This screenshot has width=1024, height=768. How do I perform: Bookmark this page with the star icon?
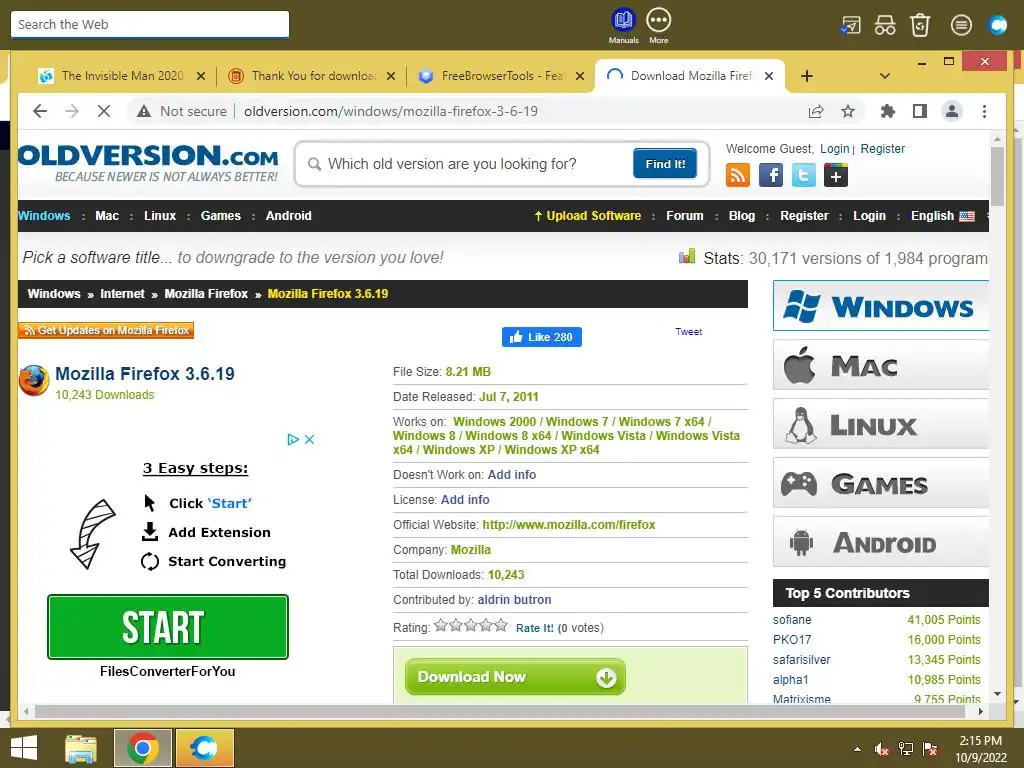(848, 111)
